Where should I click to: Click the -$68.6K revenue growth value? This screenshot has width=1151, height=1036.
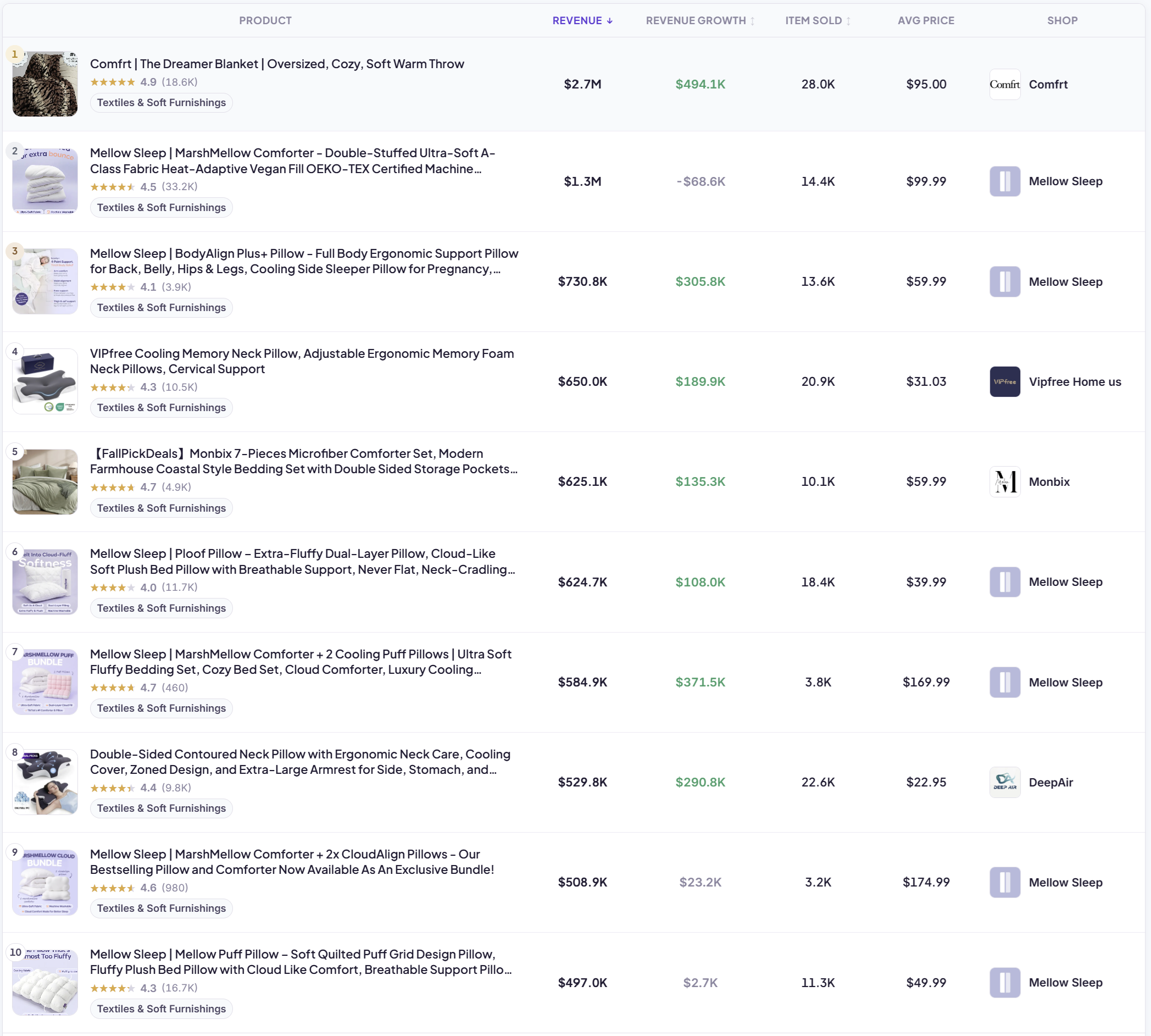[x=700, y=181]
